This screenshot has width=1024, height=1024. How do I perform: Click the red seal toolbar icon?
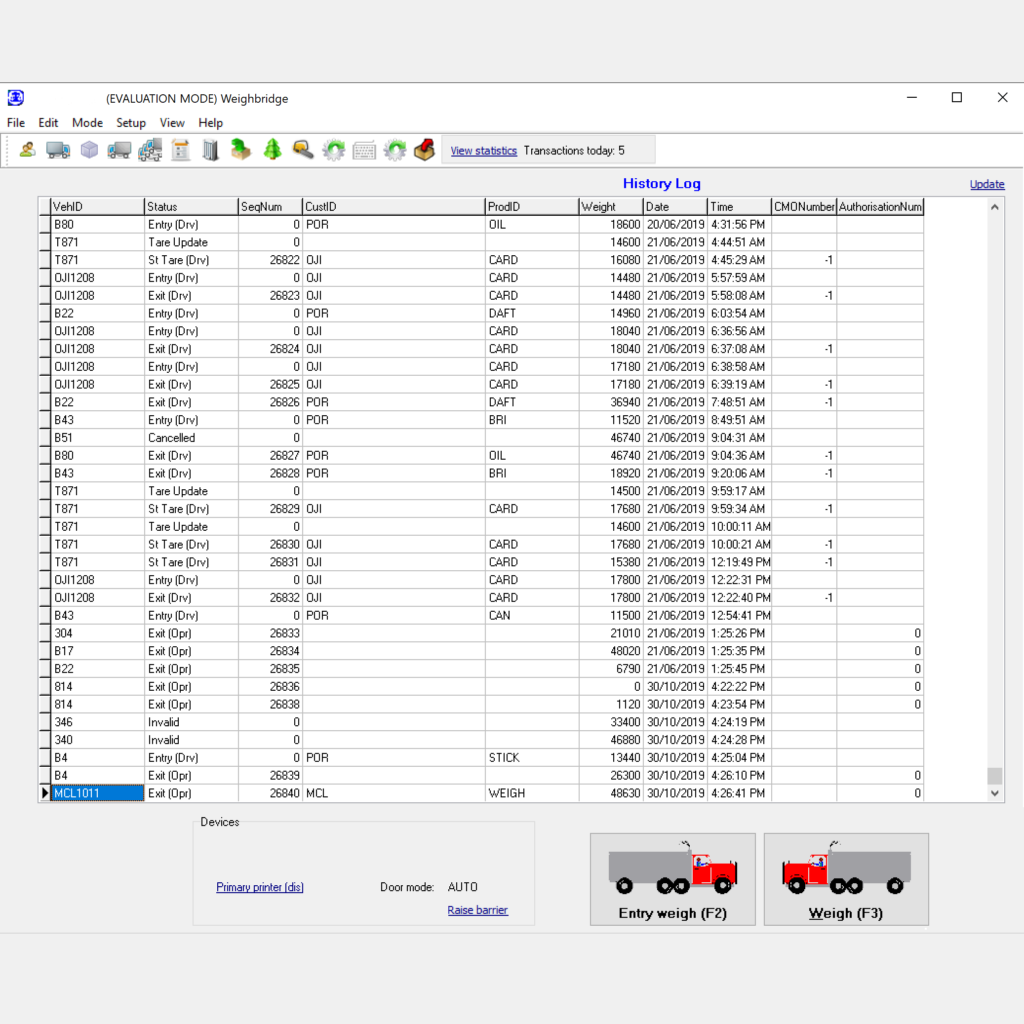coord(422,149)
